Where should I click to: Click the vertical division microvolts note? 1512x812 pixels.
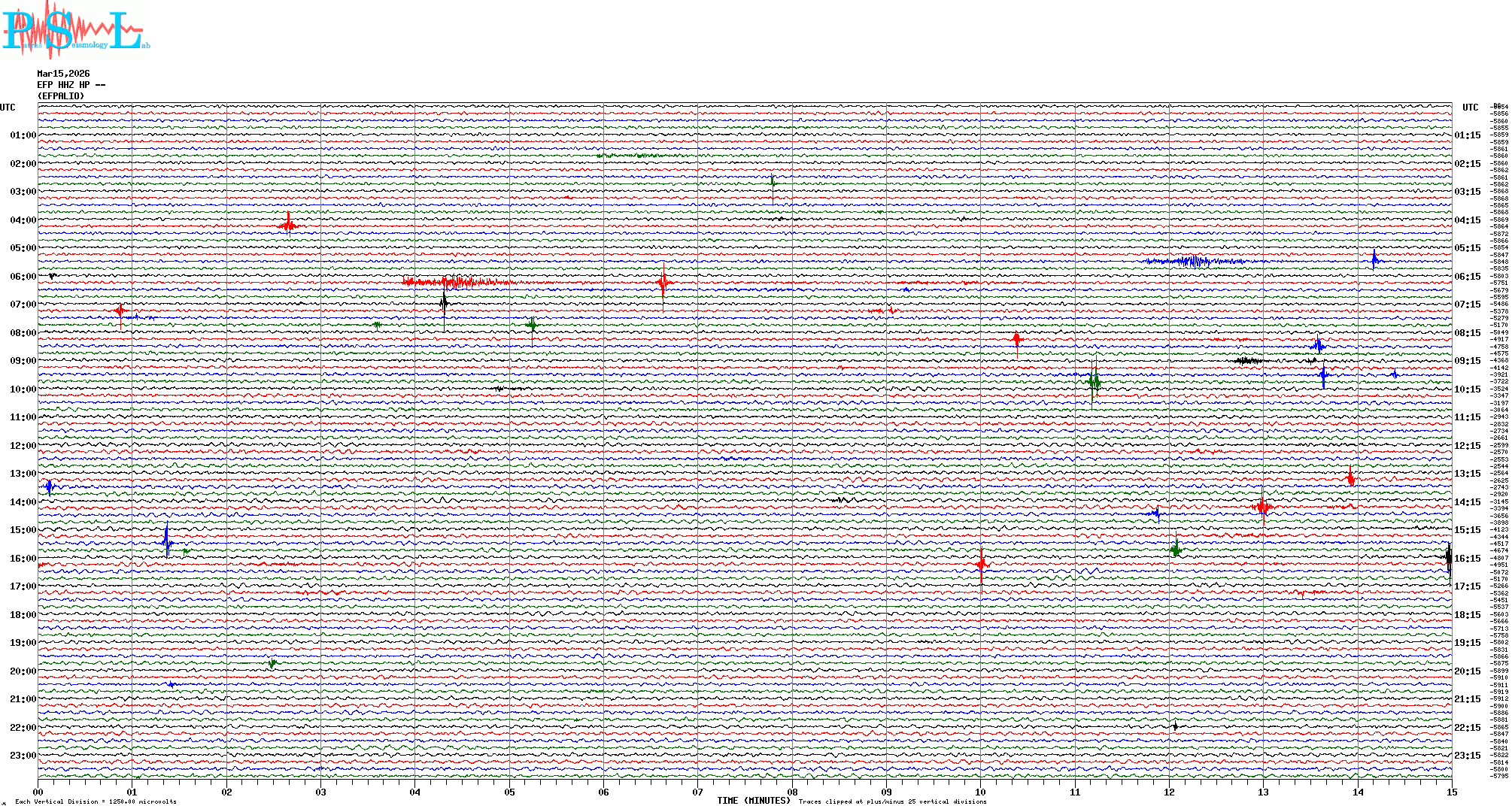tap(96, 801)
